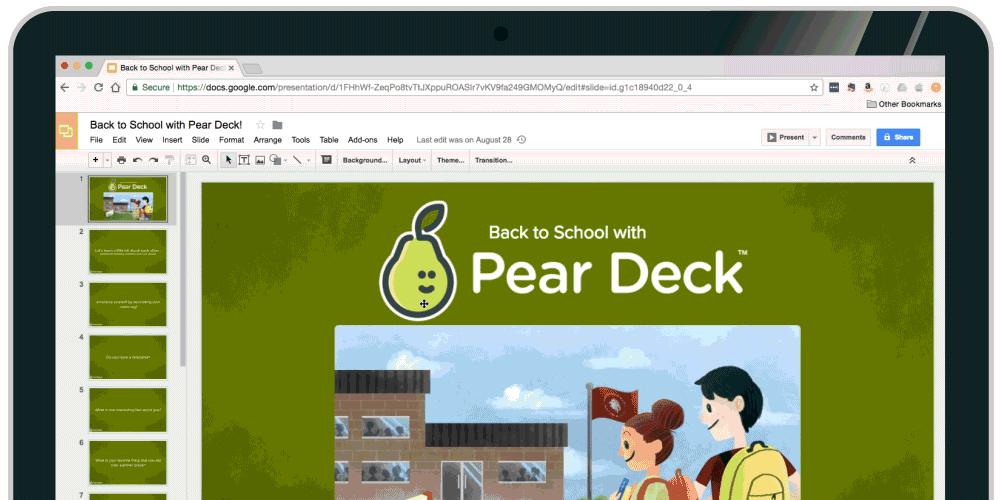Select slide 6 thumbnail
This screenshot has width=1000, height=500.
click(x=128, y=464)
